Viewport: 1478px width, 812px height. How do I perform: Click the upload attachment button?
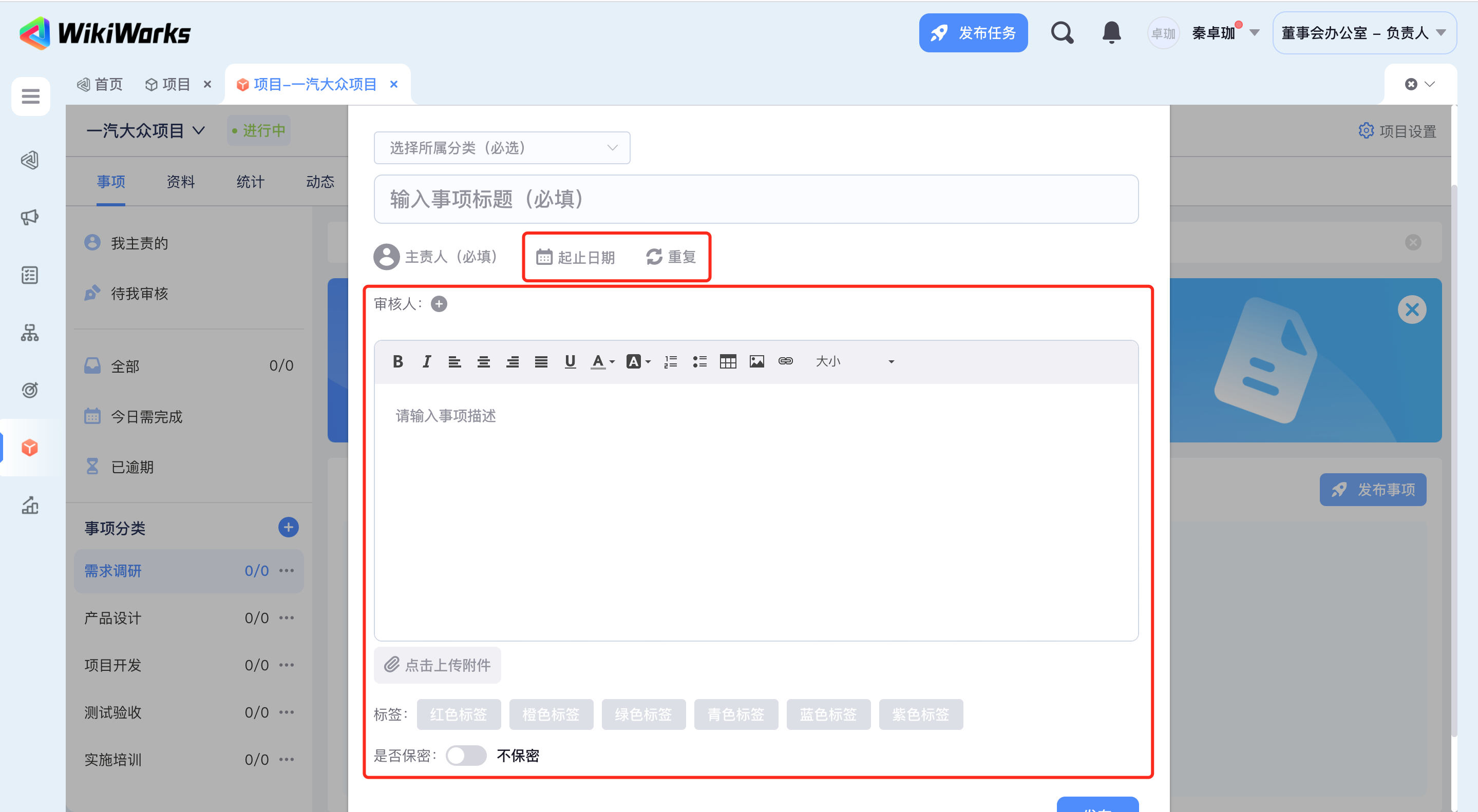click(x=437, y=665)
